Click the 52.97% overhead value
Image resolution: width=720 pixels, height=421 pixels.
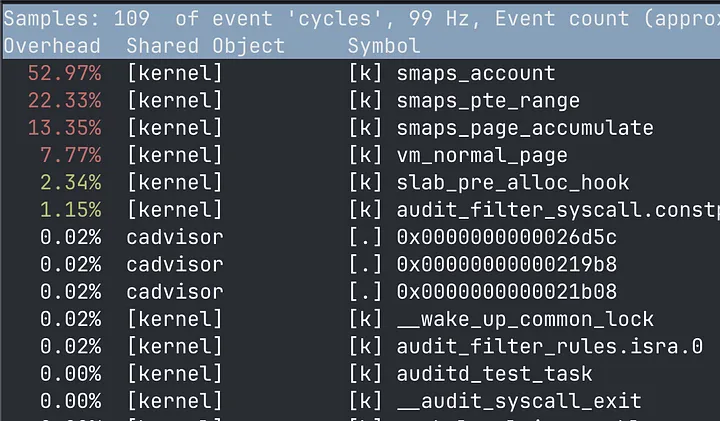point(64,73)
